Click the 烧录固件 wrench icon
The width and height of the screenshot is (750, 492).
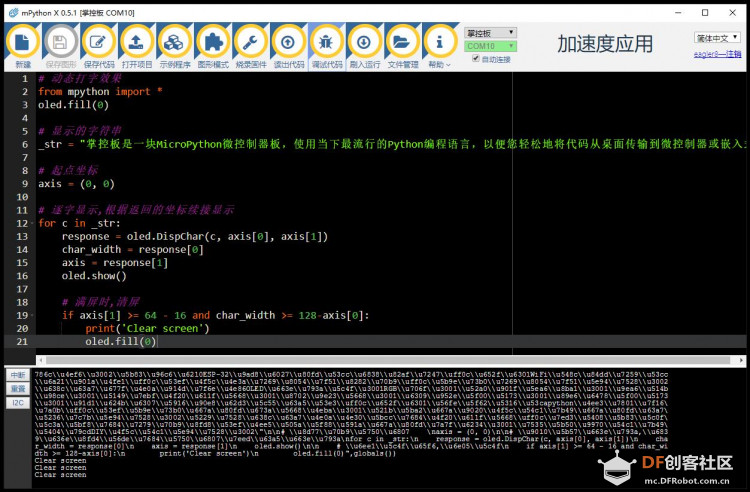250,43
